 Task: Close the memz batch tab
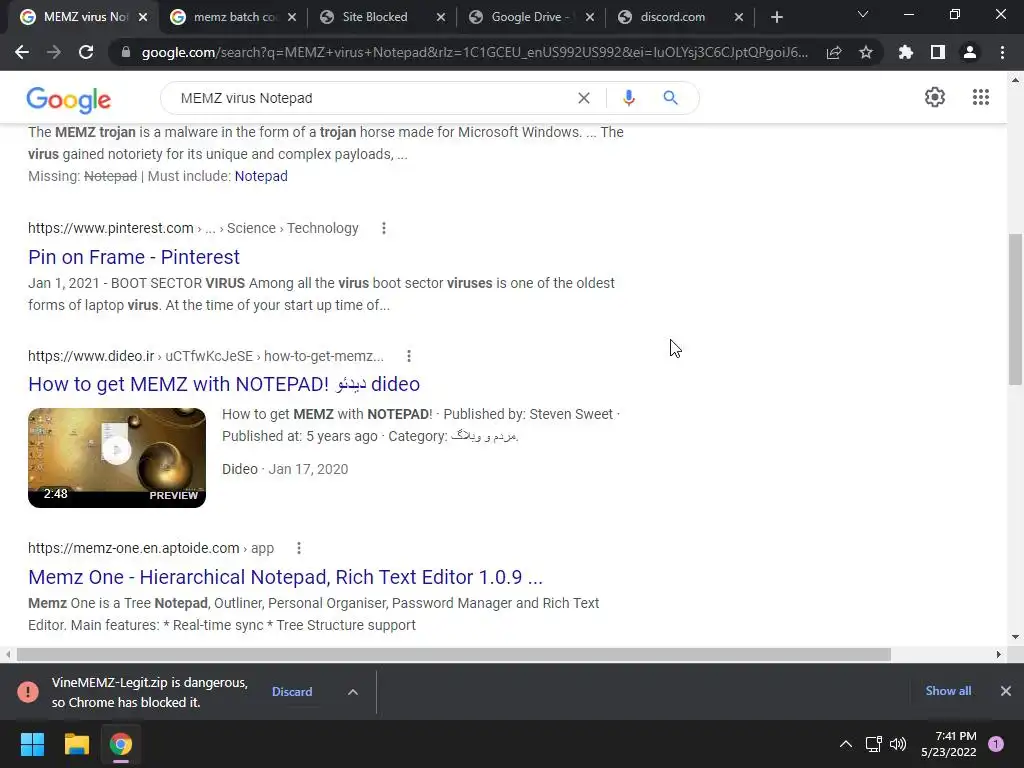292,17
